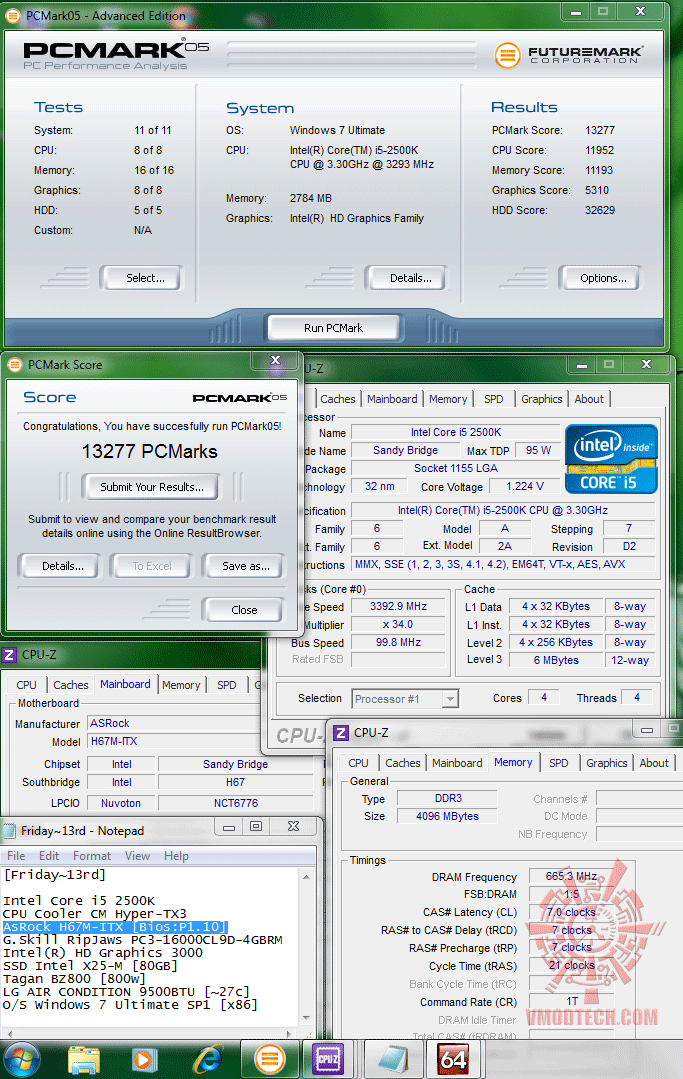
Task: Click the Socket 1155 LGA package field
Action: coord(455,468)
